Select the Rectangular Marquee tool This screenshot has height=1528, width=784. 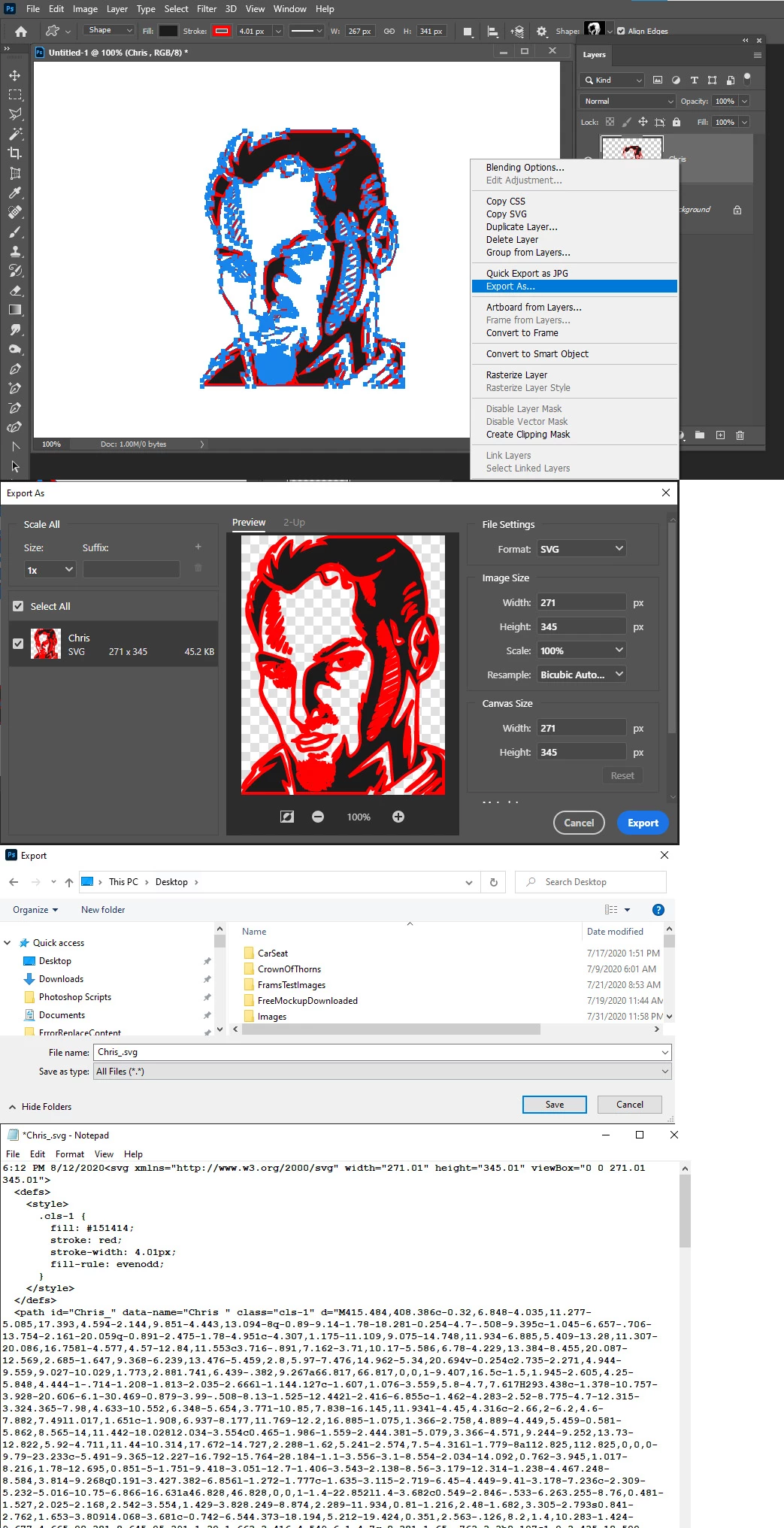[x=15, y=95]
